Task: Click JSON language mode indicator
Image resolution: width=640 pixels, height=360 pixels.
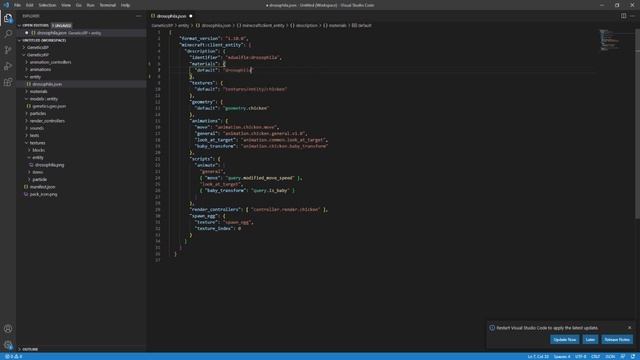Action: [610, 356]
